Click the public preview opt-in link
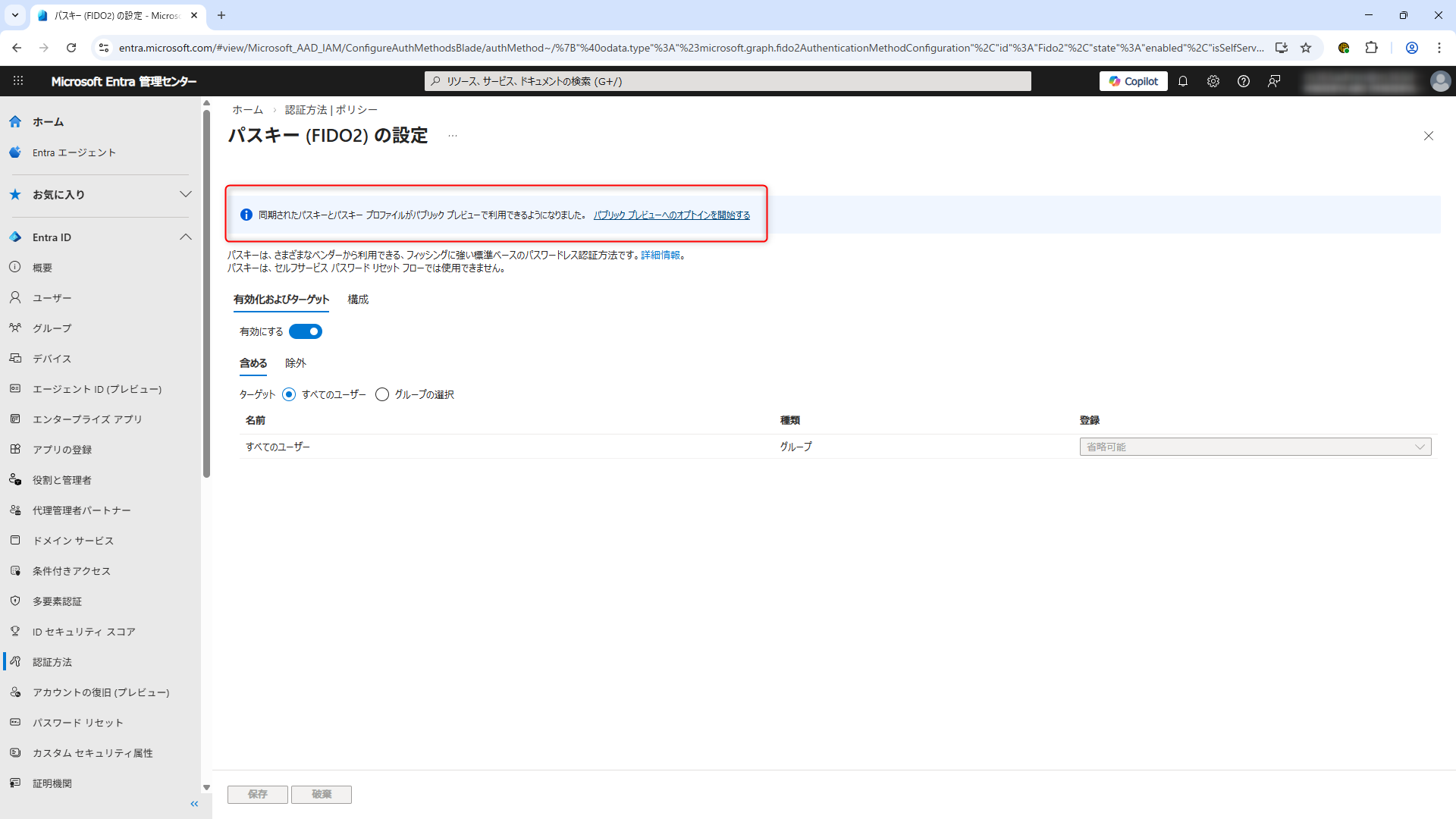This screenshot has width=1456, height=819. coord(671,215)
